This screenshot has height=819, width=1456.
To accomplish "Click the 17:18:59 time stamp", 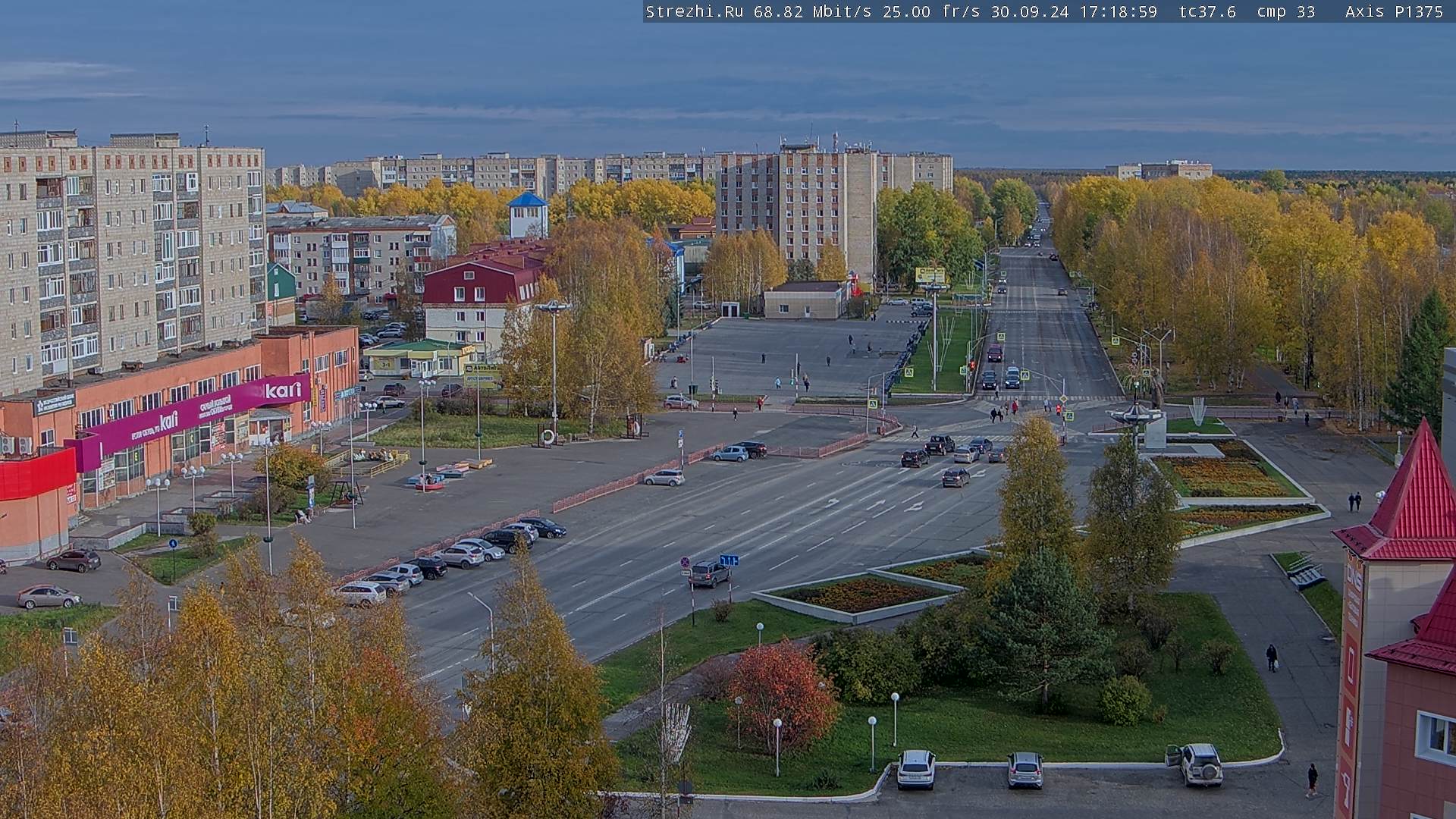I will [x=1118, y=11].
